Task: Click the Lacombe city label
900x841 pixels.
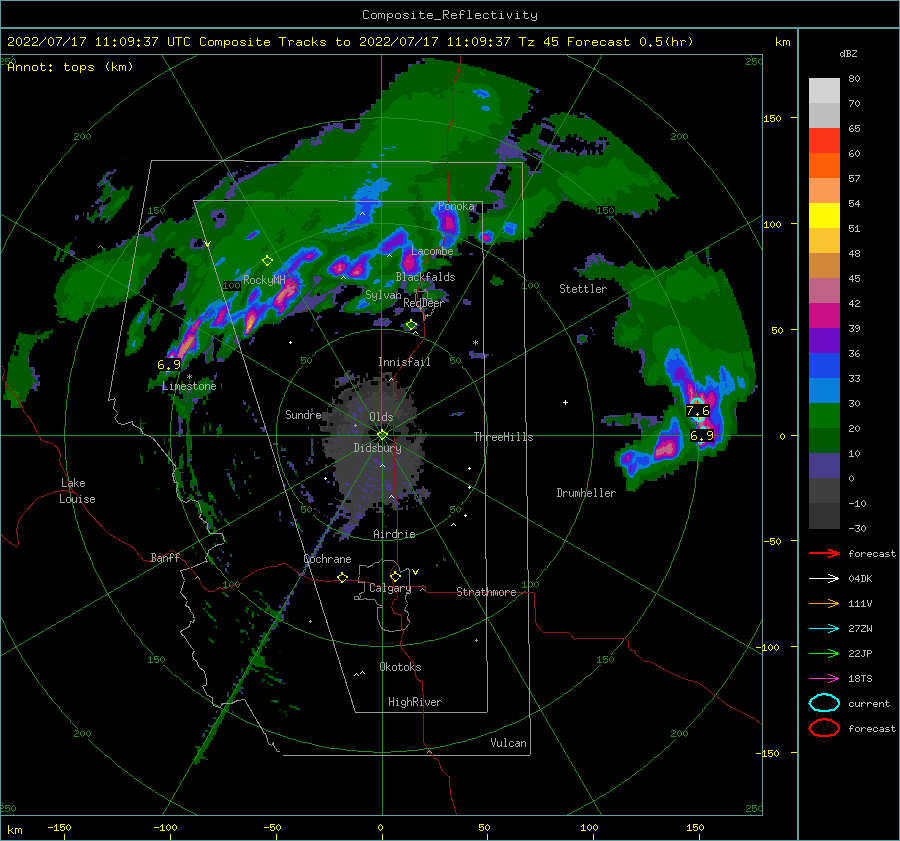Action: pos(432,251)
